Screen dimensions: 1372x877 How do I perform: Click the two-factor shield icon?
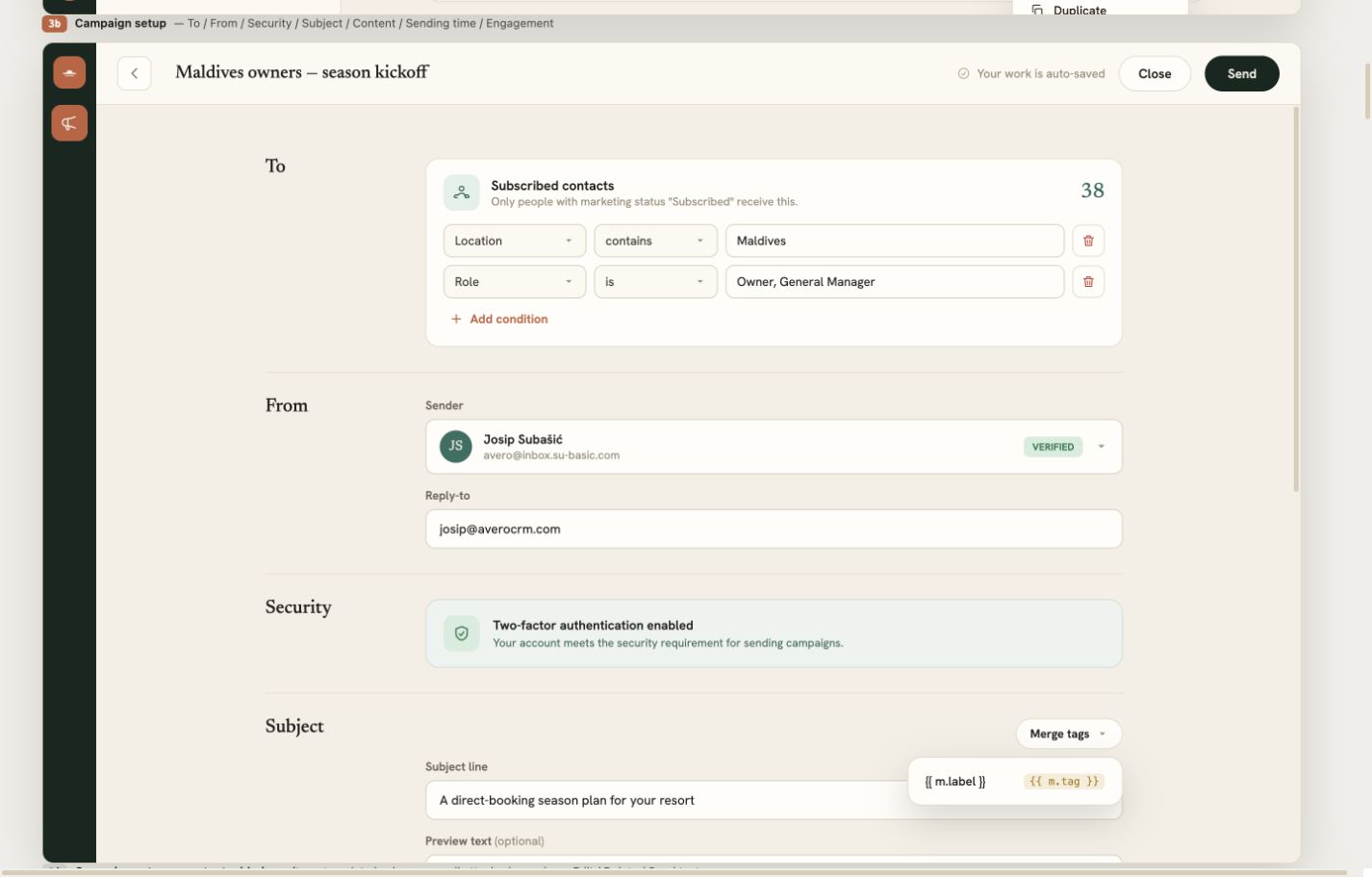tap(462, 633)
